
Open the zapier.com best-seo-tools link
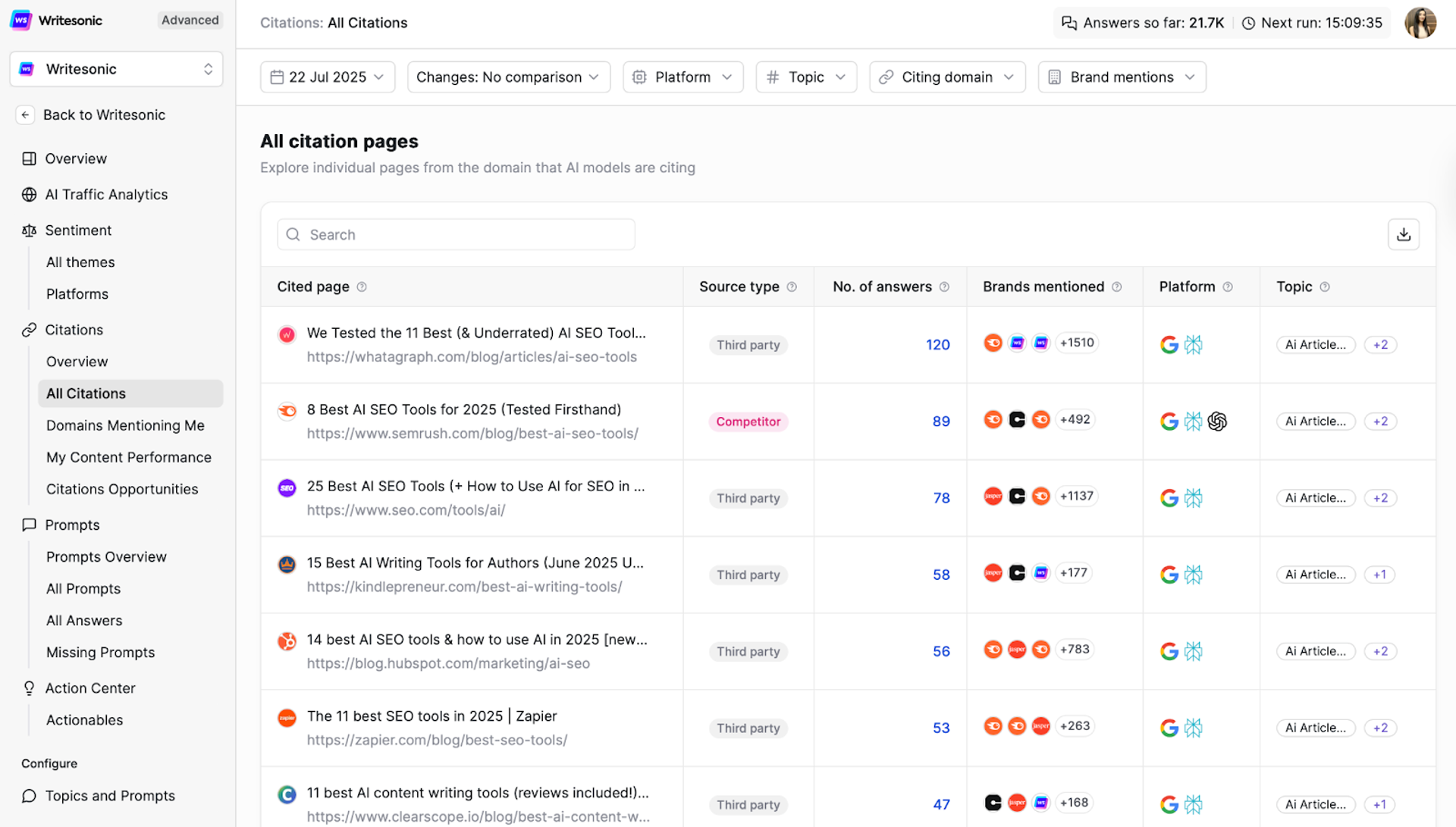pyautogui.click(x=437, y=740)
